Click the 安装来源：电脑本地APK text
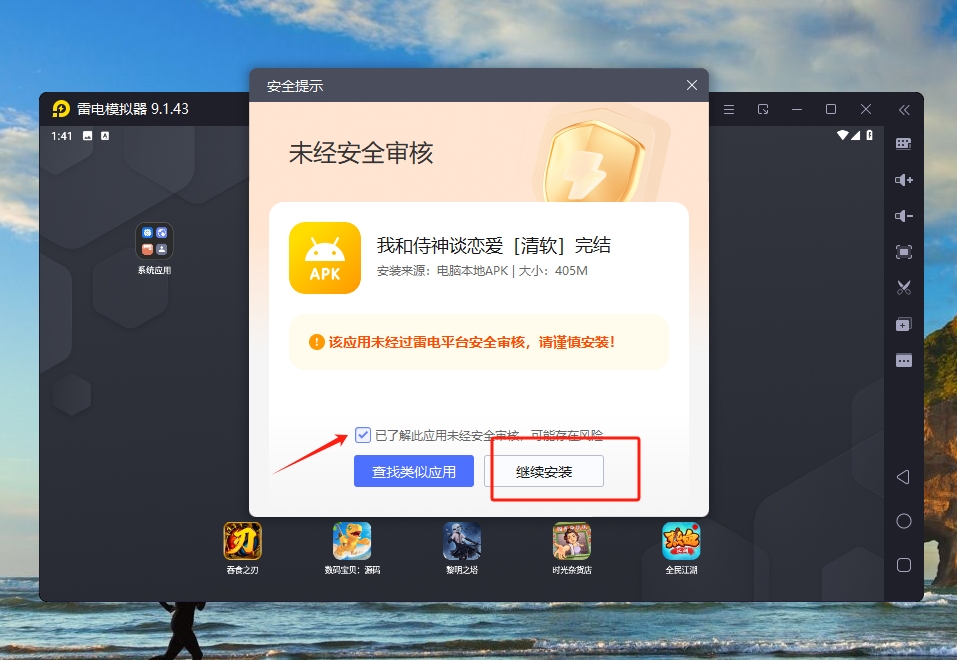The width and height of the screenshot is (957, 660). click(442, 270)
